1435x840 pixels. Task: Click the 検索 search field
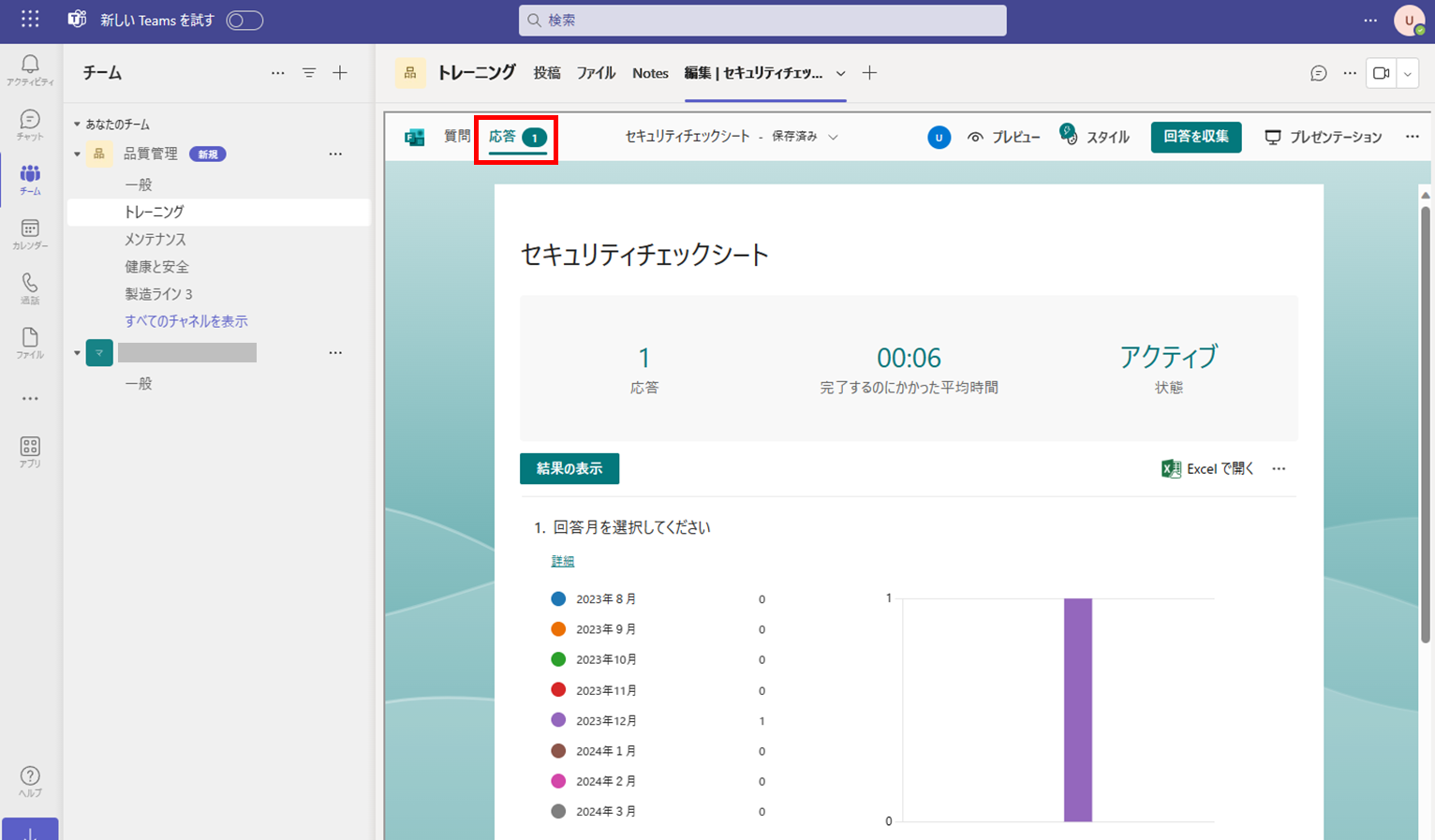click(x=762, y=21)
